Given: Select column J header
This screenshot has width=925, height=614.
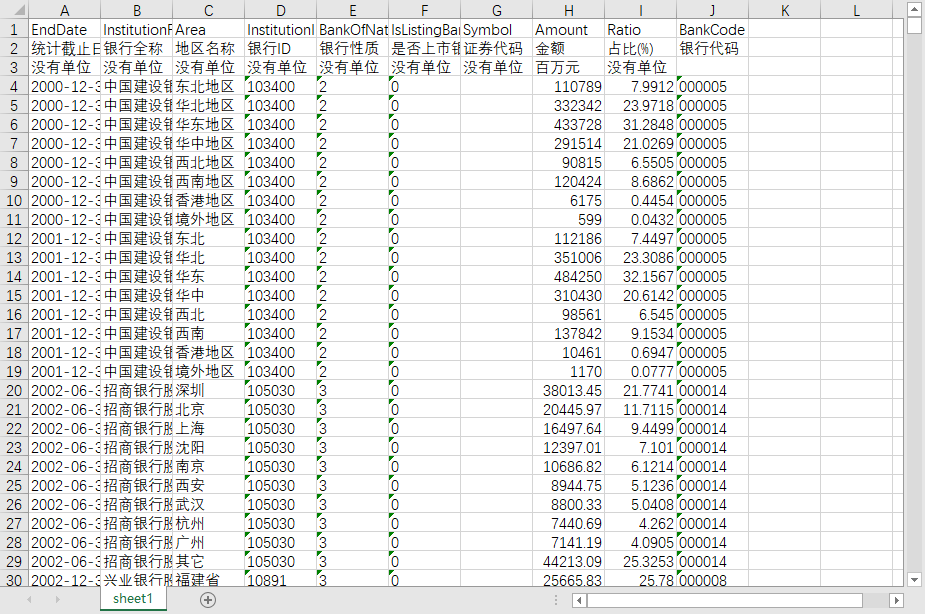Looking at the screenshot, I should (x=713, y=10).
